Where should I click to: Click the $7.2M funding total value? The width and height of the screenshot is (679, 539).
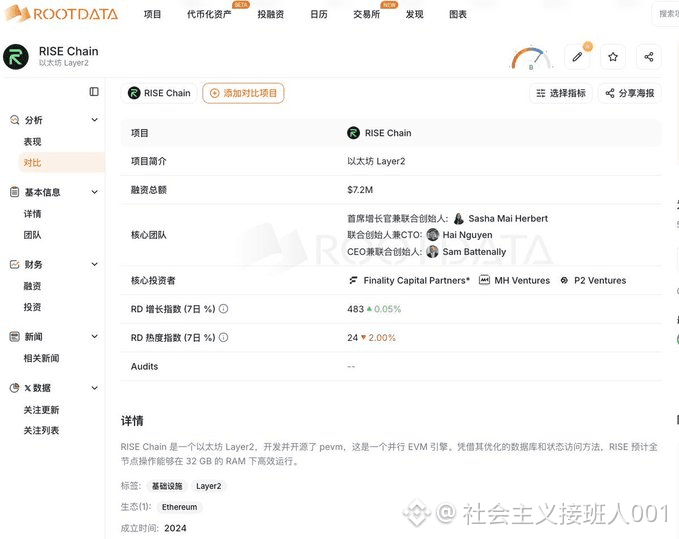click(360, 190)
